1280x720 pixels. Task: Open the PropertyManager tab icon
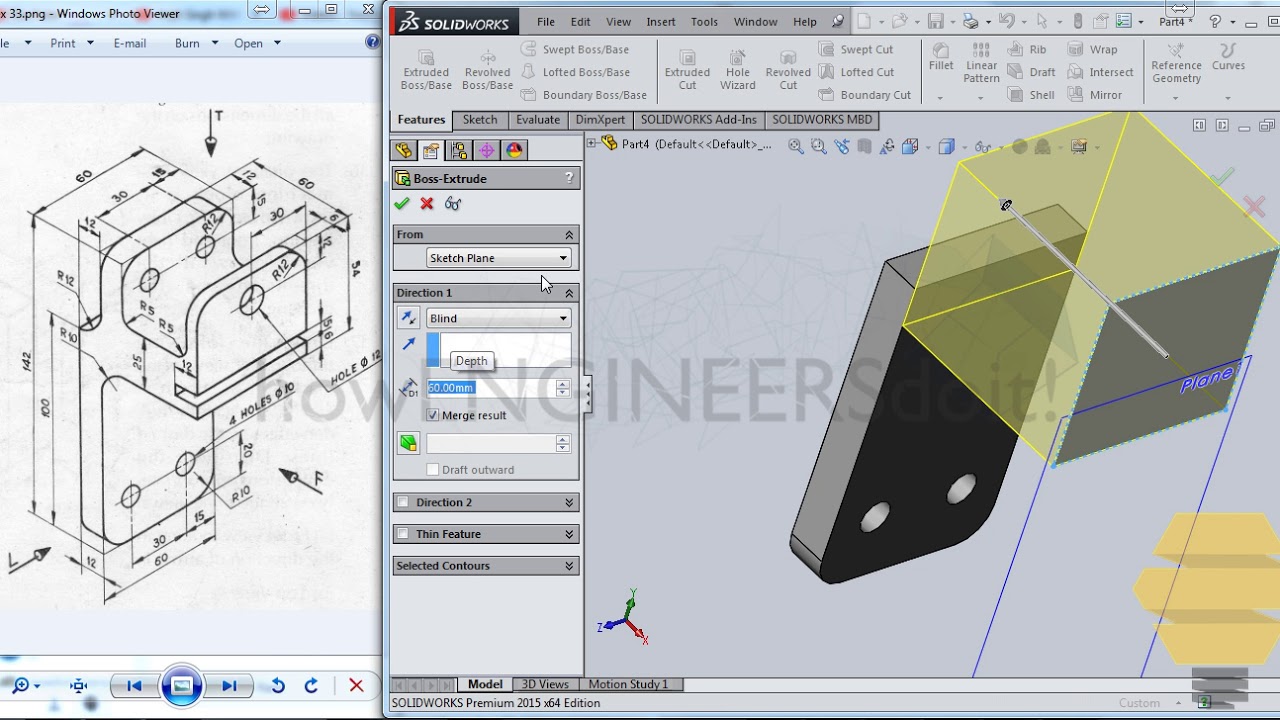click(x=431, y=150)
